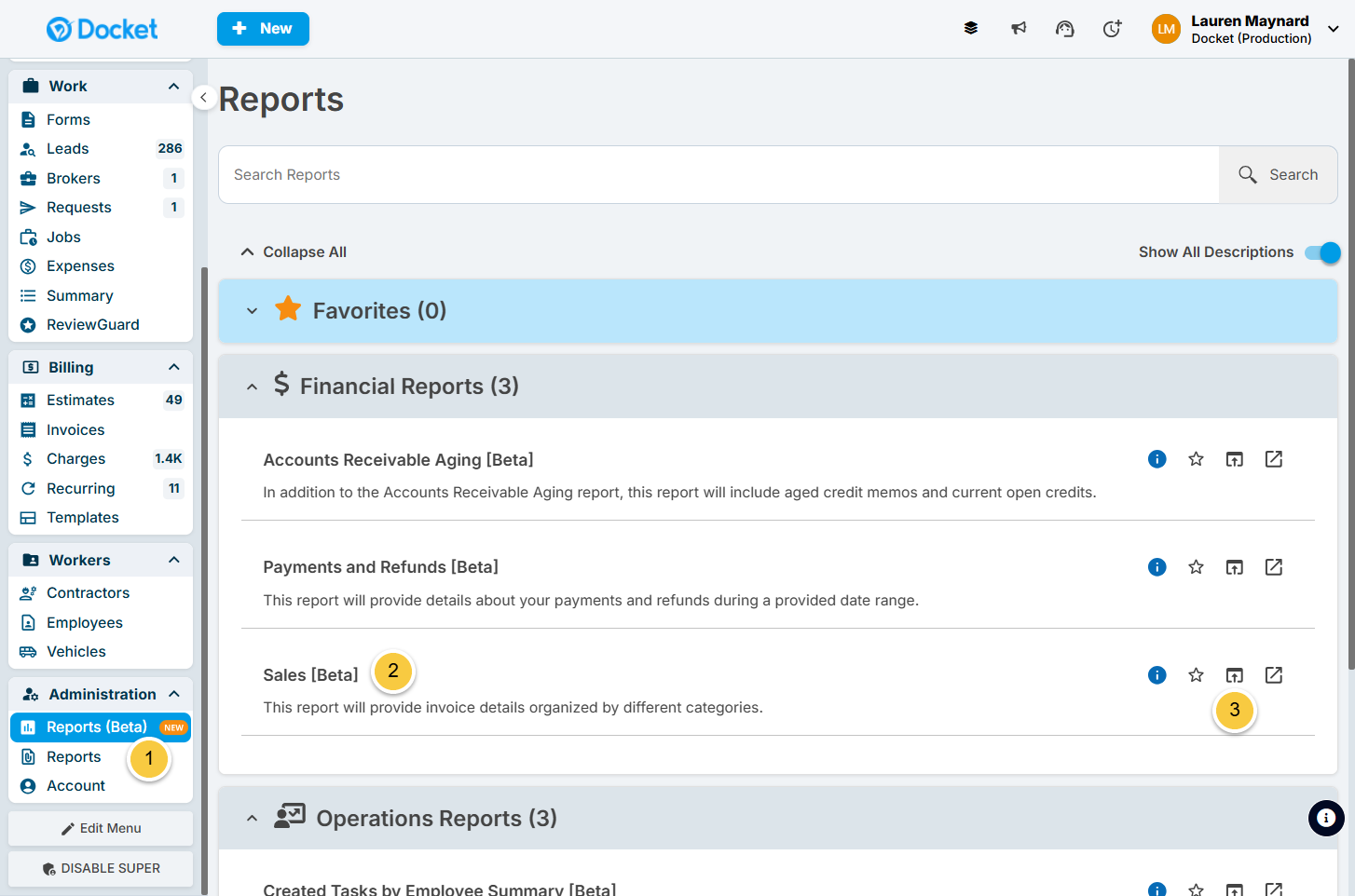Open Summary in sidebar
This screenshot has width=1355, height=896.
(101, 295)
